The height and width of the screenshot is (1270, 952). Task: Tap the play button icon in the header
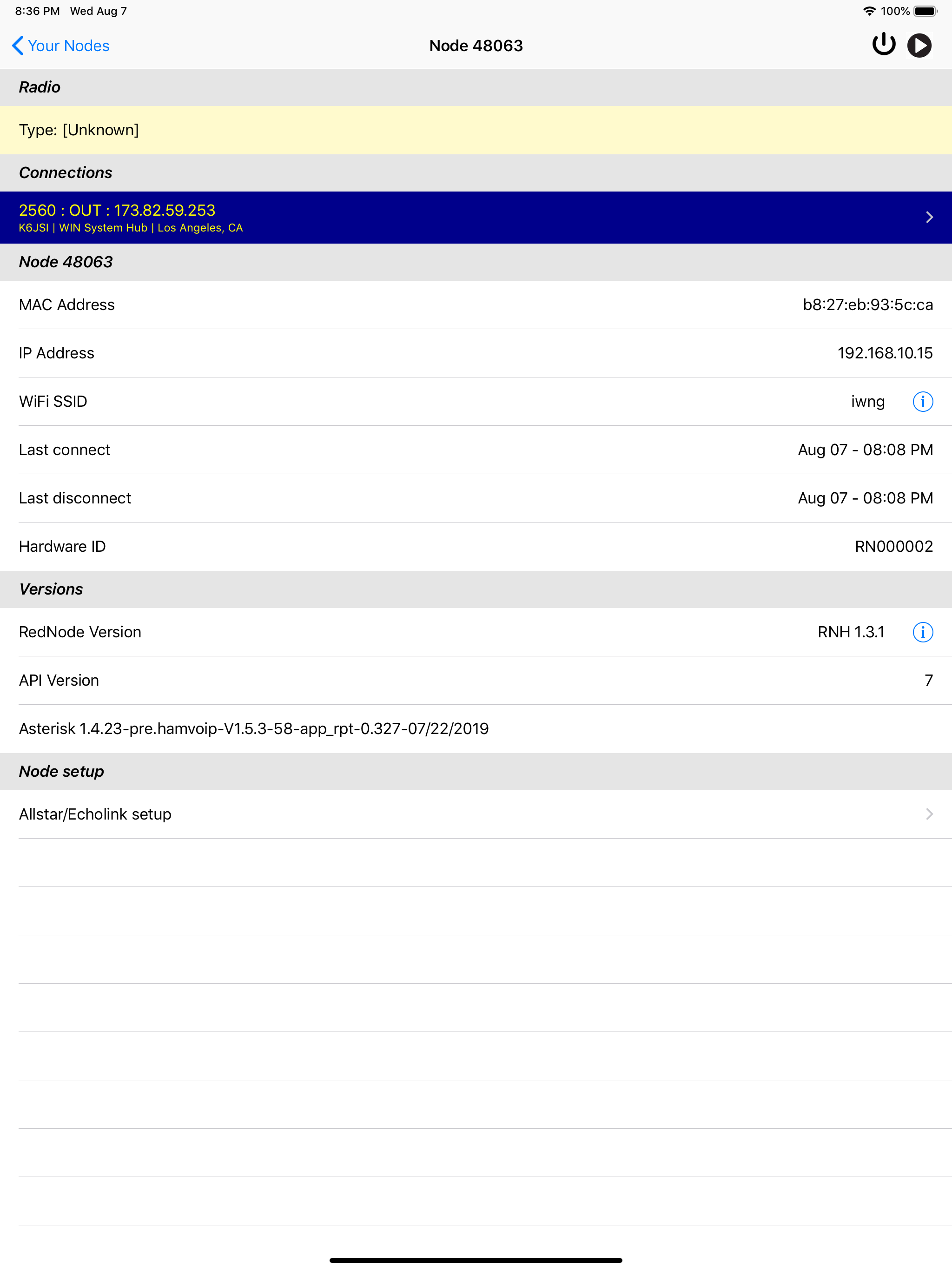click(x=919, y=46)
